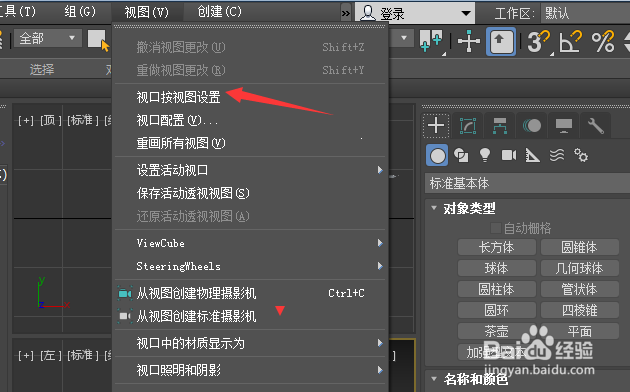Select the Lights bulb category icon
The width and height of the screenshot is (630, 392).
[x=485, y=155]
